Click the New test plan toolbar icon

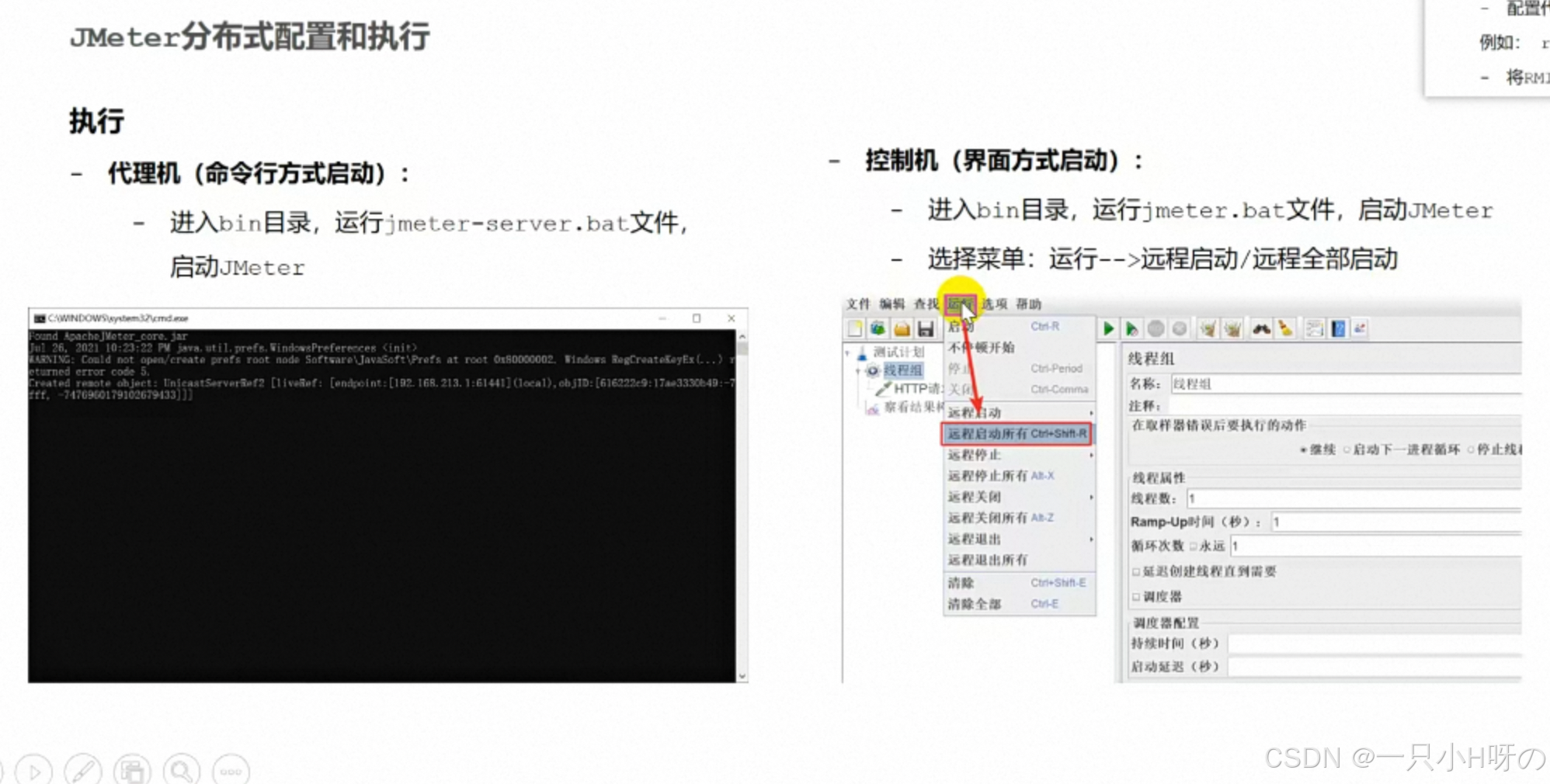point(855,328)
